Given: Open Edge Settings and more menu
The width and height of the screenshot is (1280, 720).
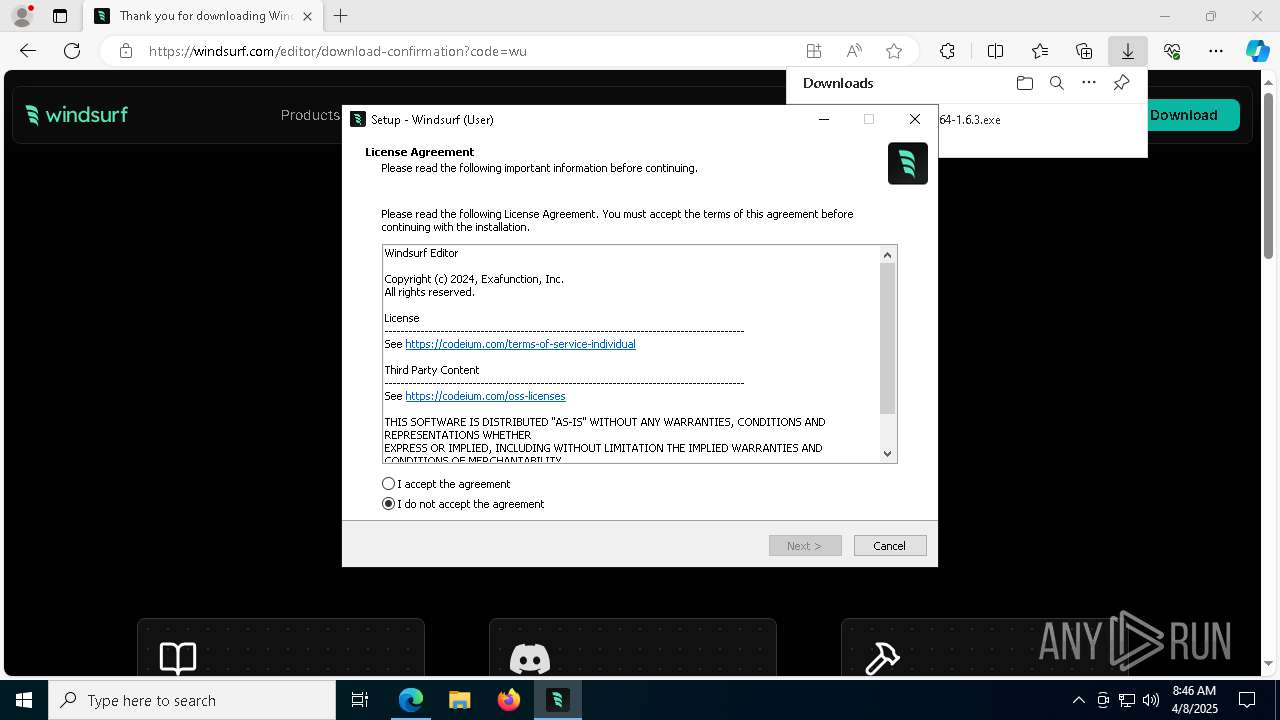Looking at the screenshot, I should point(1216,51).
